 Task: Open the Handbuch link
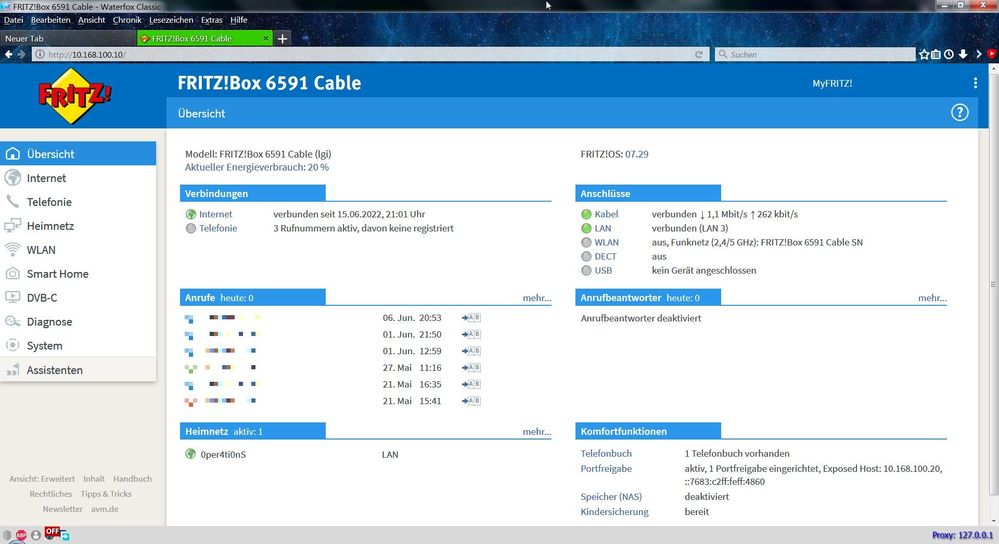pos(133,478)
